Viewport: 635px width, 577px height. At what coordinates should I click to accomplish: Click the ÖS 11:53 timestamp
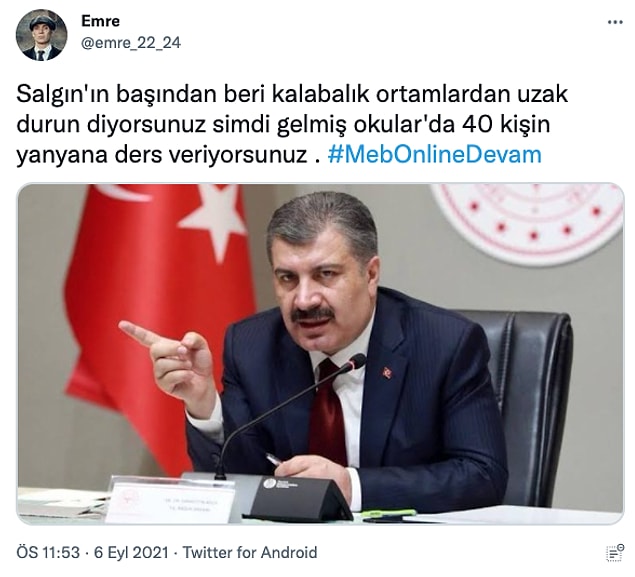tap(48, 552)
